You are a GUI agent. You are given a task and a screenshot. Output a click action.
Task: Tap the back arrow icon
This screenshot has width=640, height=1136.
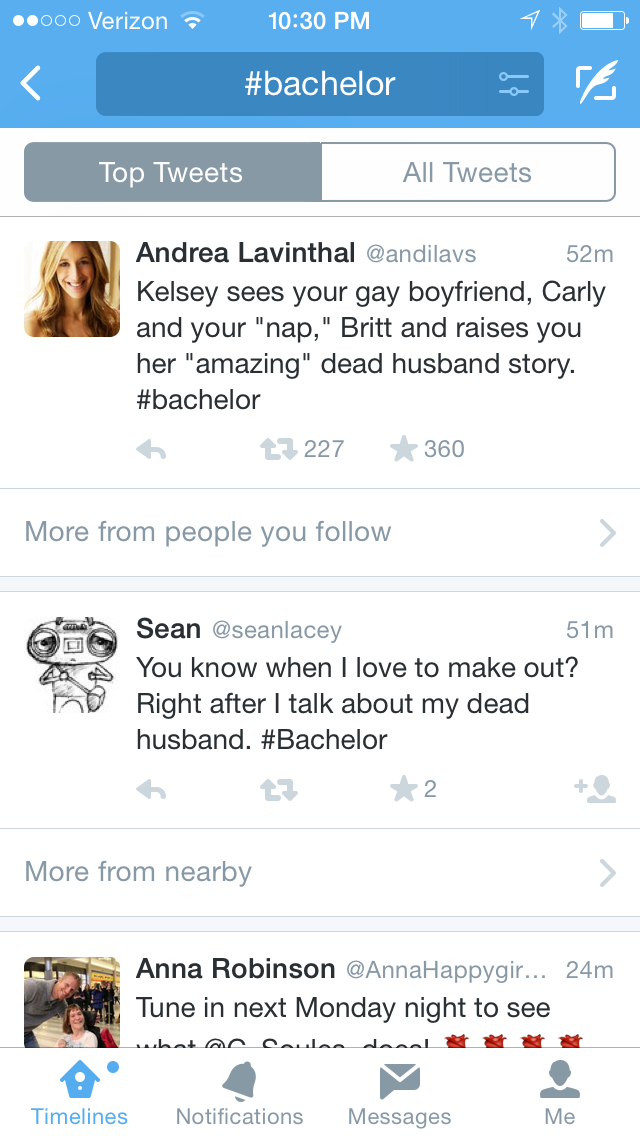(x=32, y=84)
